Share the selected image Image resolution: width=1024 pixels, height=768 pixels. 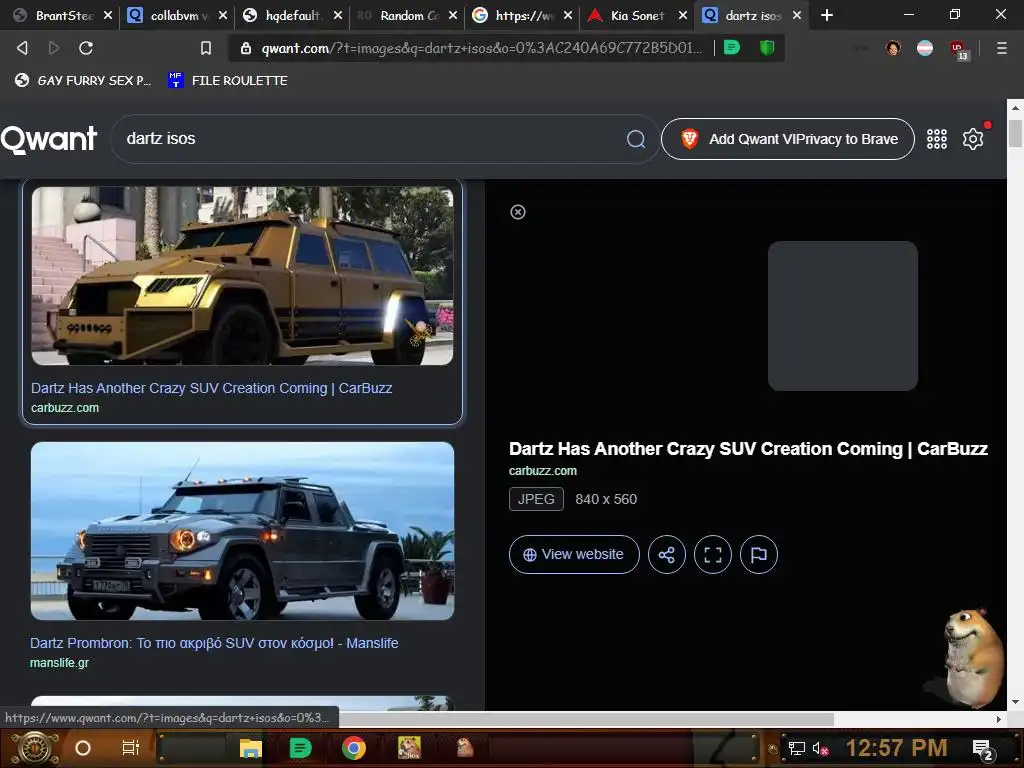click(666, 554)
